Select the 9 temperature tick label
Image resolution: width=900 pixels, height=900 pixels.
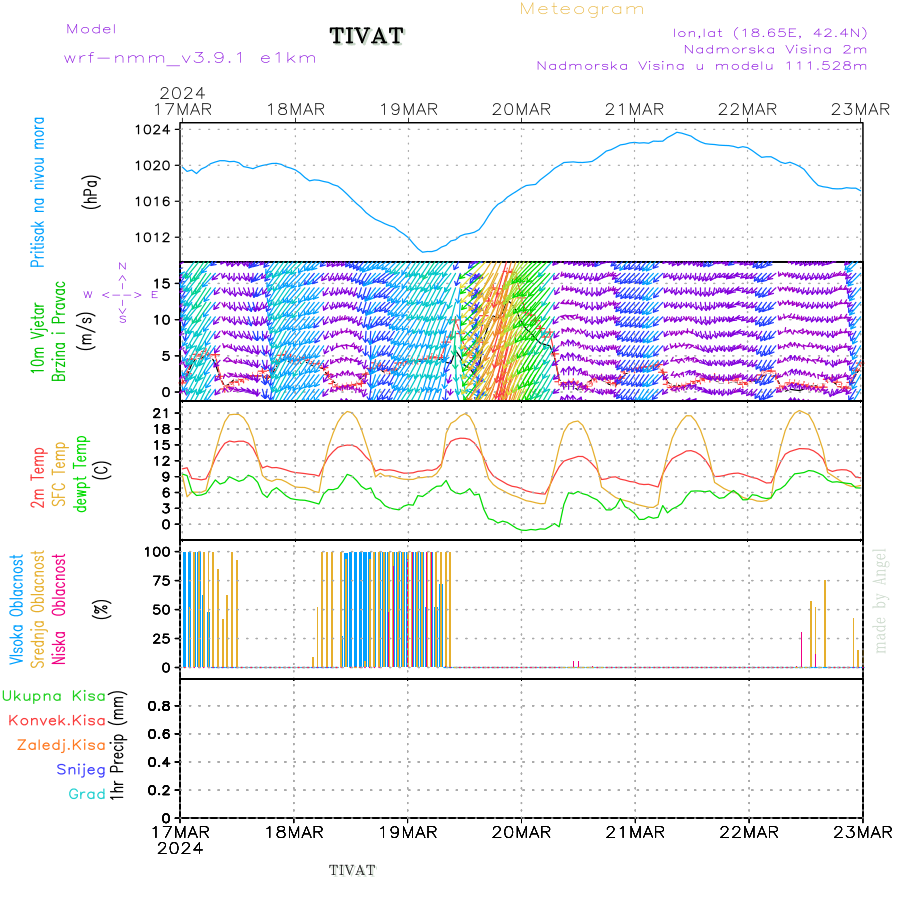166,477
